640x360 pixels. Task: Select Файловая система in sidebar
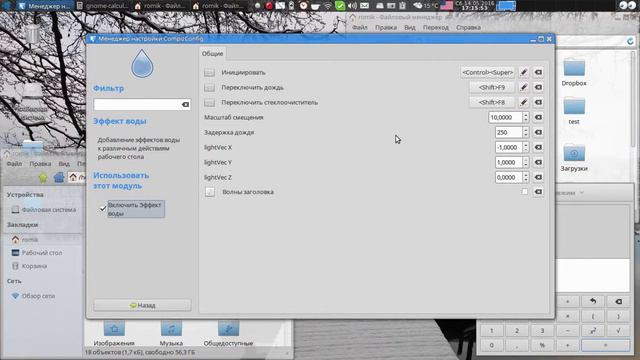49,209
